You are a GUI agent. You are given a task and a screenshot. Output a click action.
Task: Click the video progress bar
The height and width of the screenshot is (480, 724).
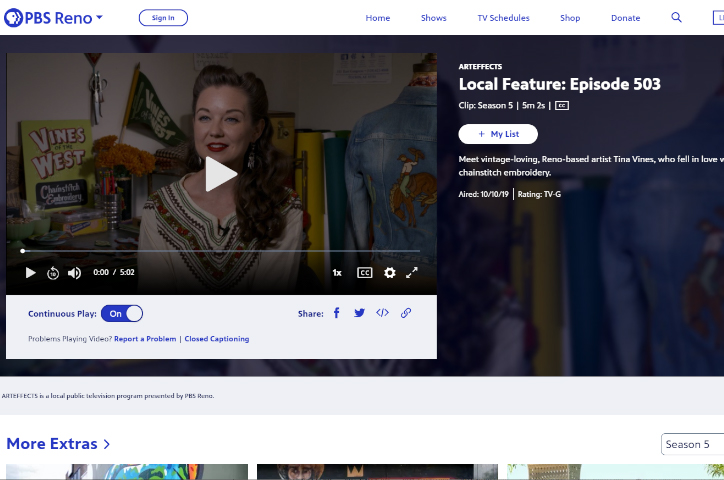(221, 251)
